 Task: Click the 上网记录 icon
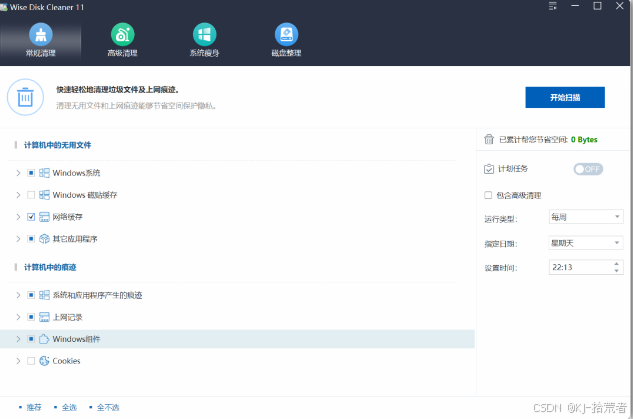coord(44,317)
